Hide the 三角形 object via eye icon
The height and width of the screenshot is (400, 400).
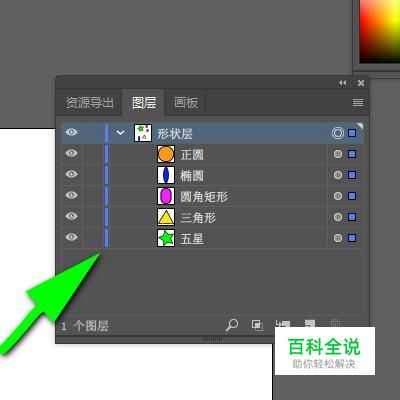[71, 216]
